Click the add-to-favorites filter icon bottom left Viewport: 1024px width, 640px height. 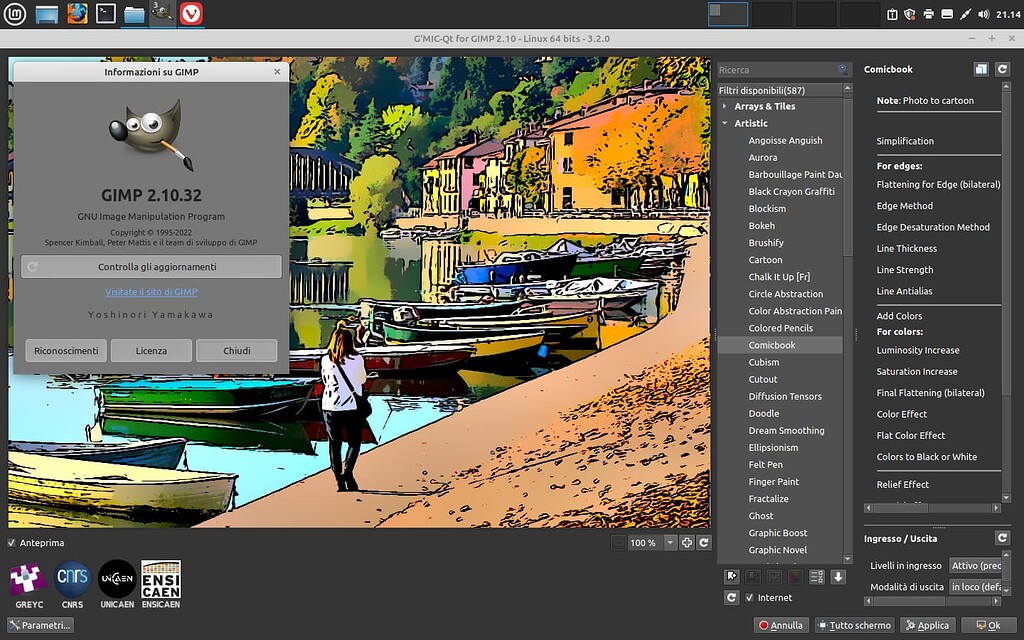(731, 575)
